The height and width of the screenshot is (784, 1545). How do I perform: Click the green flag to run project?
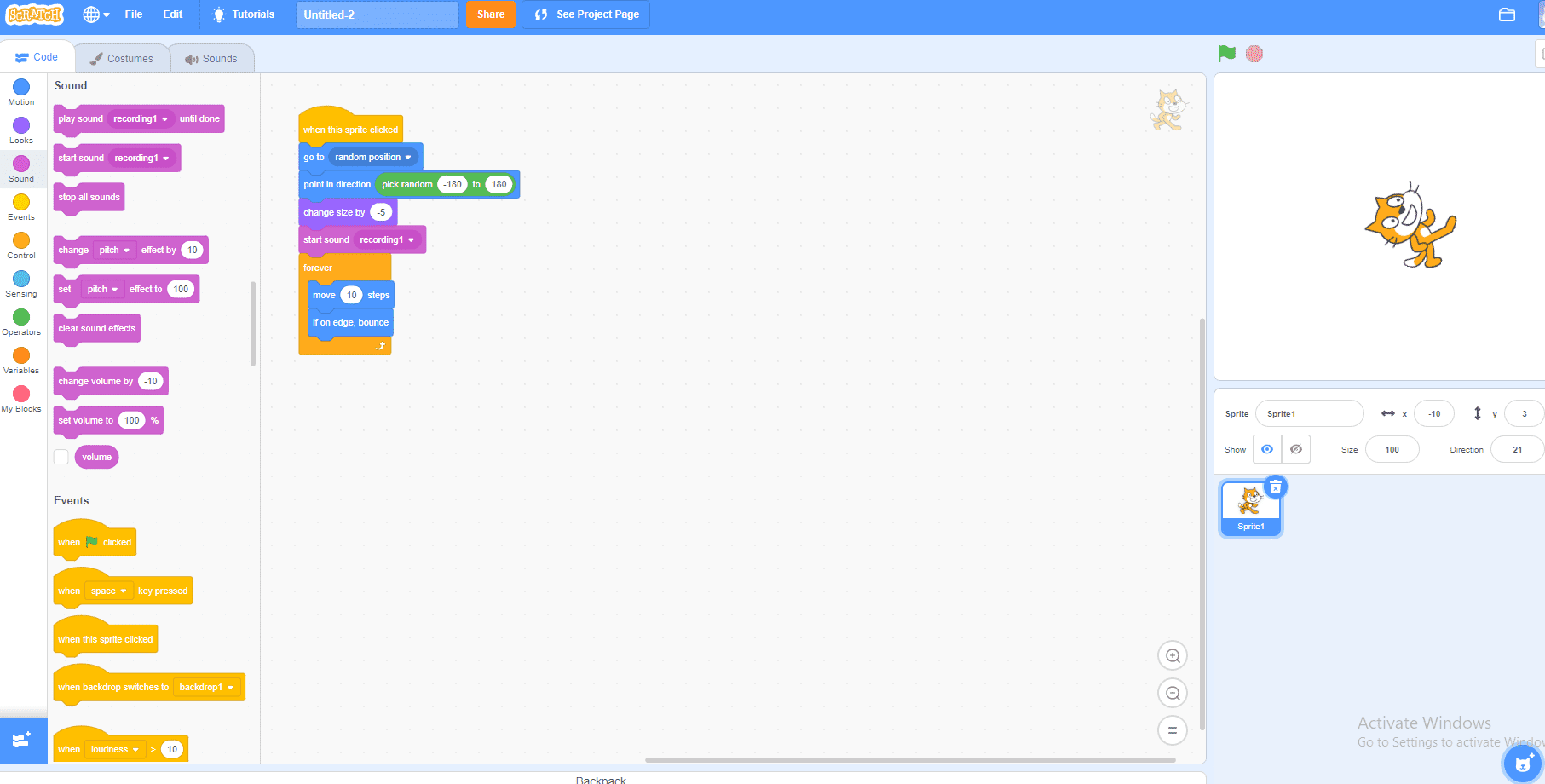(x=1226, y=53)
